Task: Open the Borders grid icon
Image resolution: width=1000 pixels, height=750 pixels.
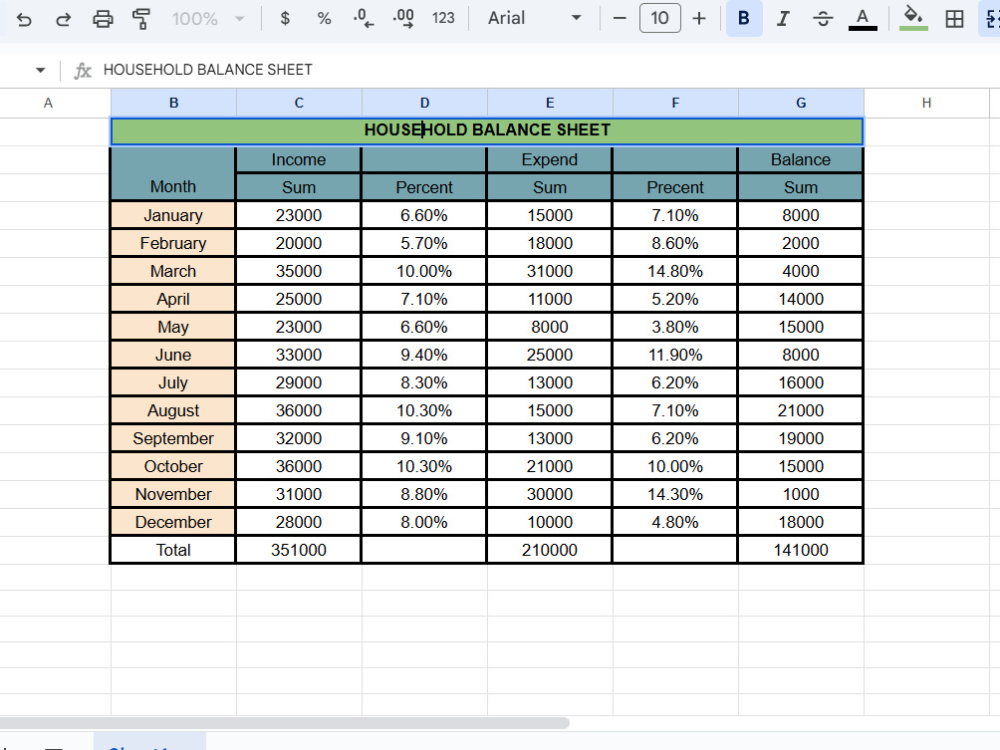Action: 954,19
